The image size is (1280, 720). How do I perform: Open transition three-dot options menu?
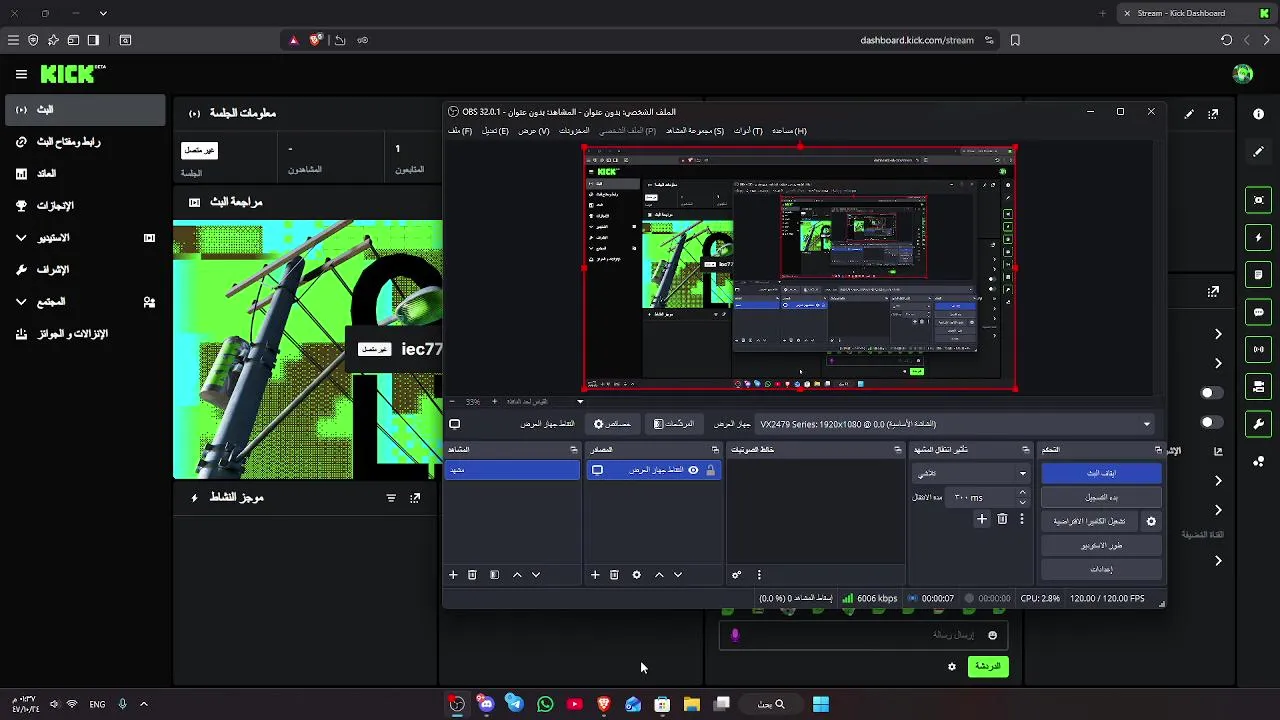coord(1022,519)
